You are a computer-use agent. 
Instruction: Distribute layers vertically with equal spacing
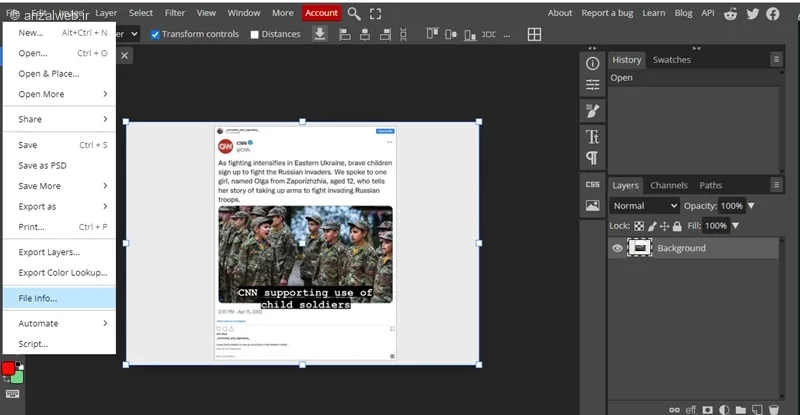pyautogui.click(x=403, y=34)
